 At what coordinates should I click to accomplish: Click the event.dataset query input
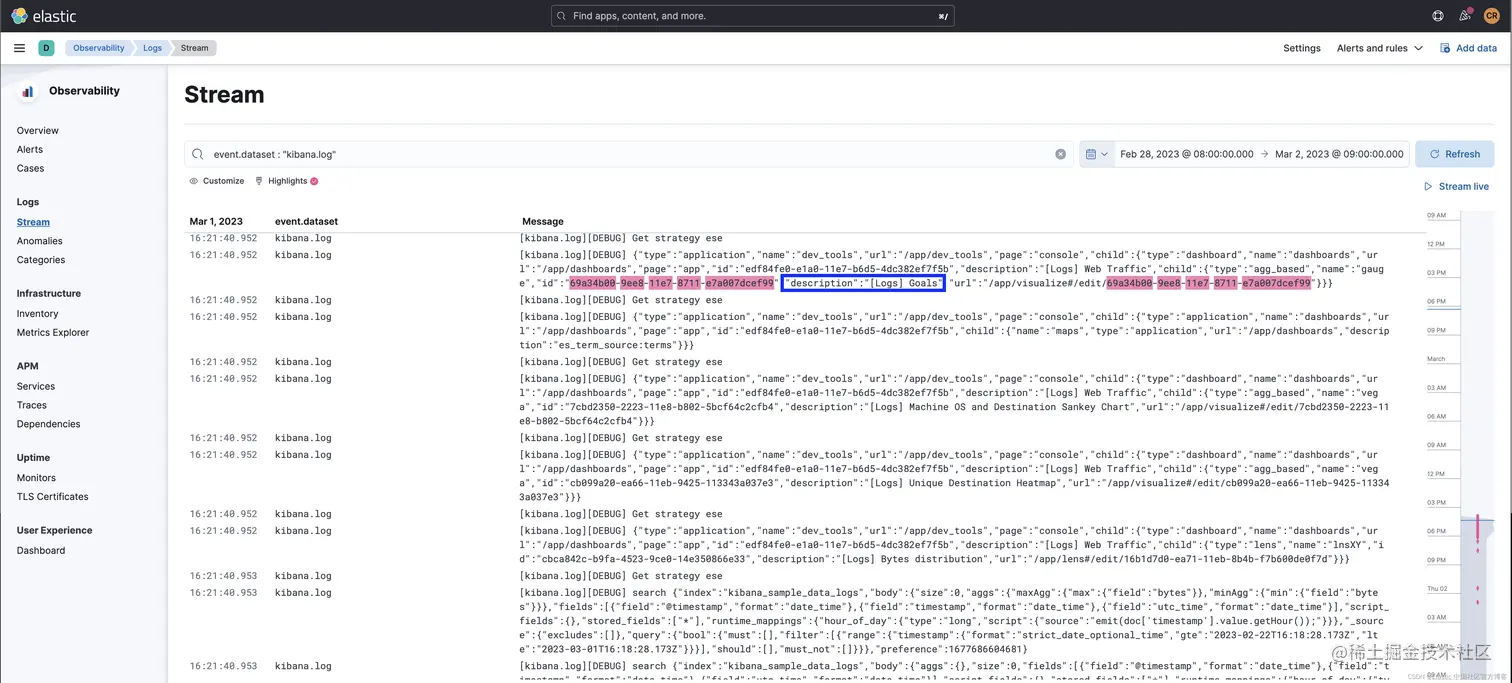tap(627, 154)
